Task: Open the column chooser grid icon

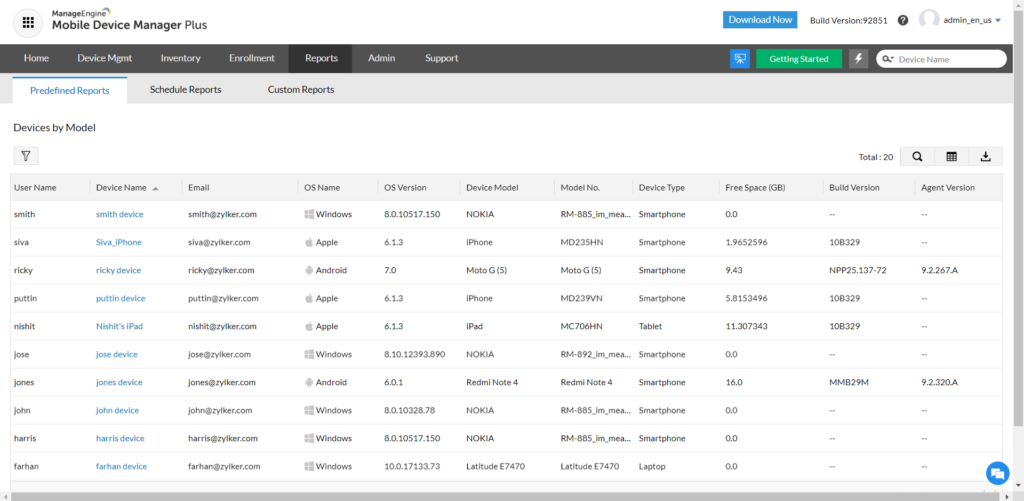Action: point(951,156)
